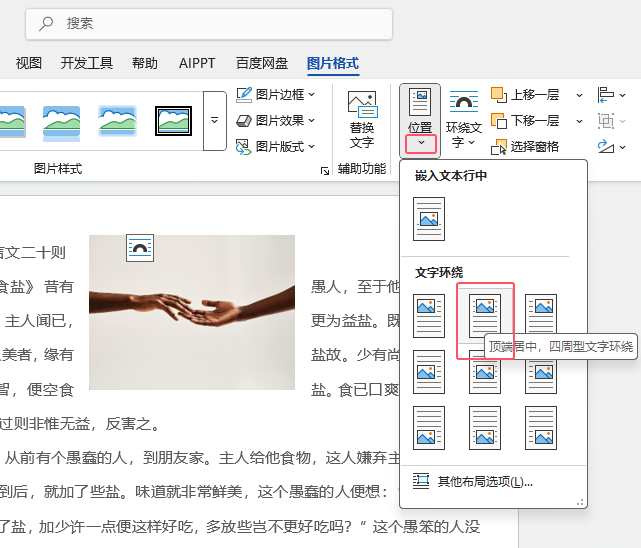Choose top-center square text wrapping position

click(485, 316)
